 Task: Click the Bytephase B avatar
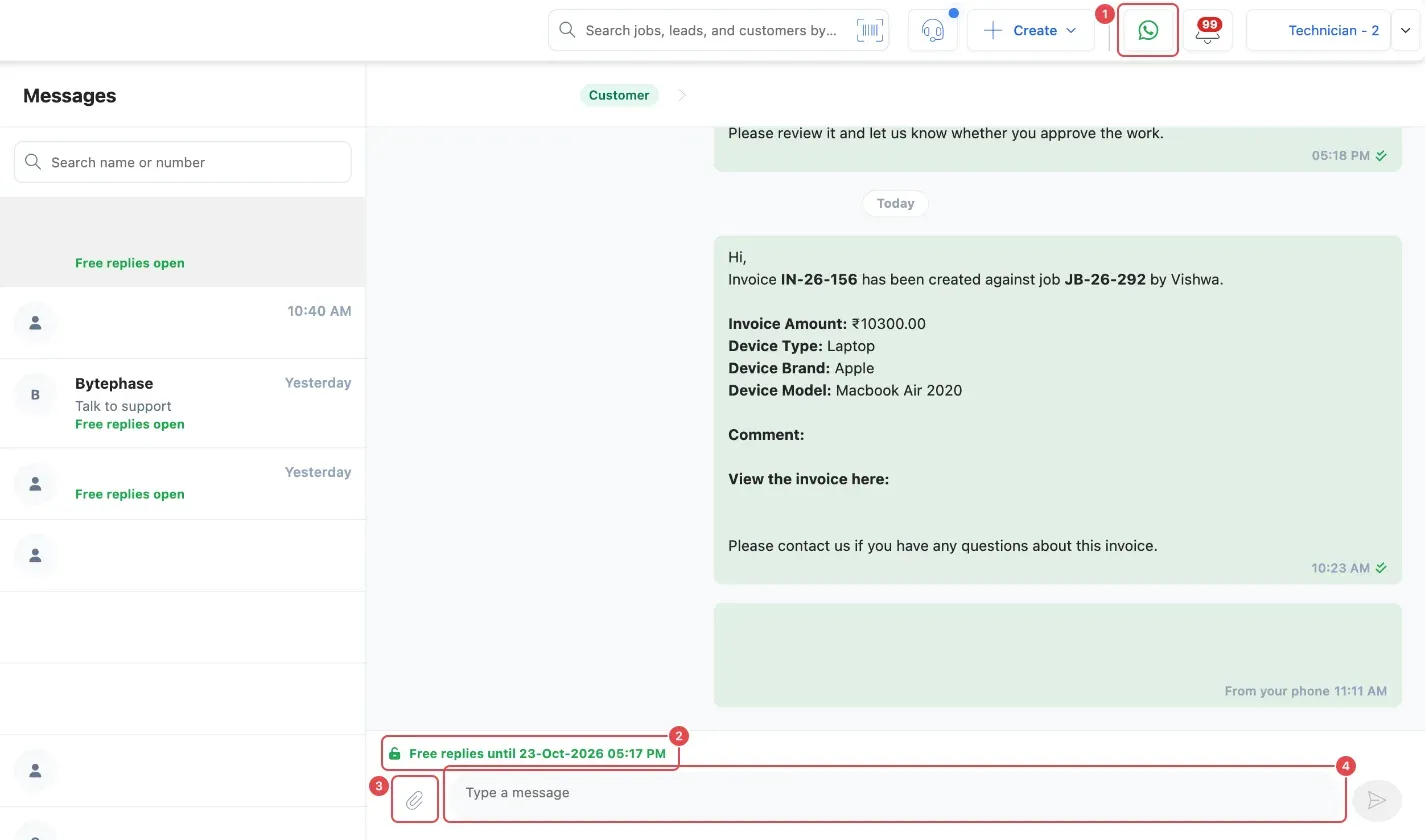coord(36,394)
